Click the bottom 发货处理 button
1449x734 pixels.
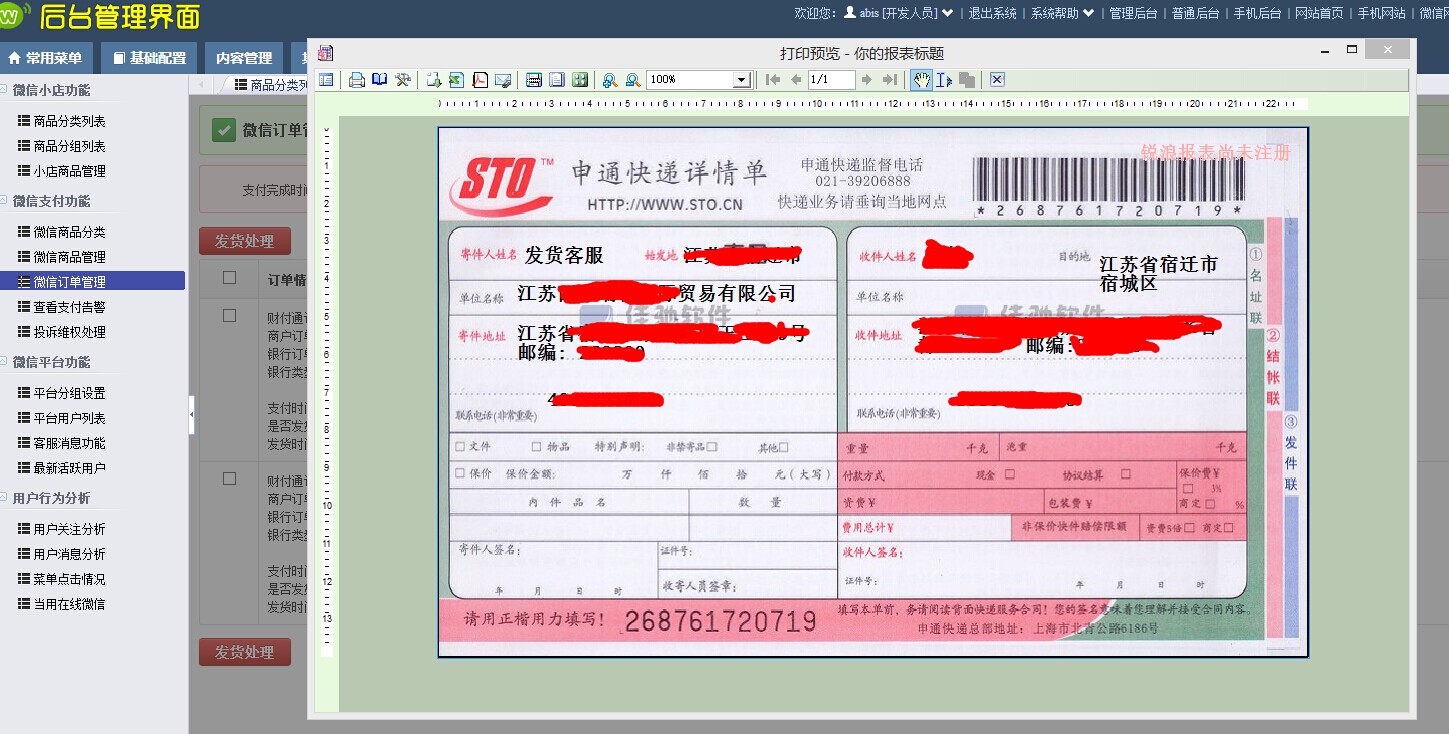[245, 652]
